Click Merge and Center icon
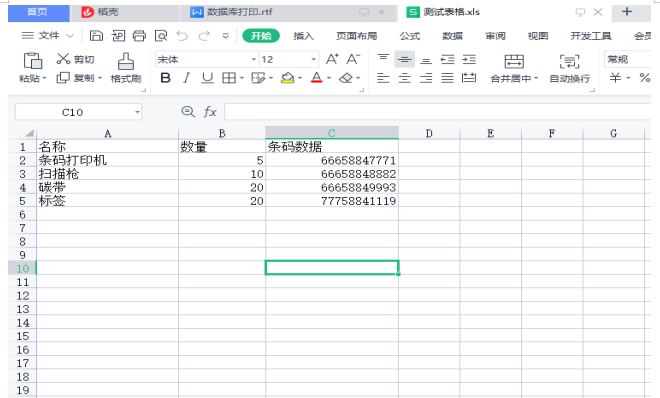660x398 pixels. [514, 61]
